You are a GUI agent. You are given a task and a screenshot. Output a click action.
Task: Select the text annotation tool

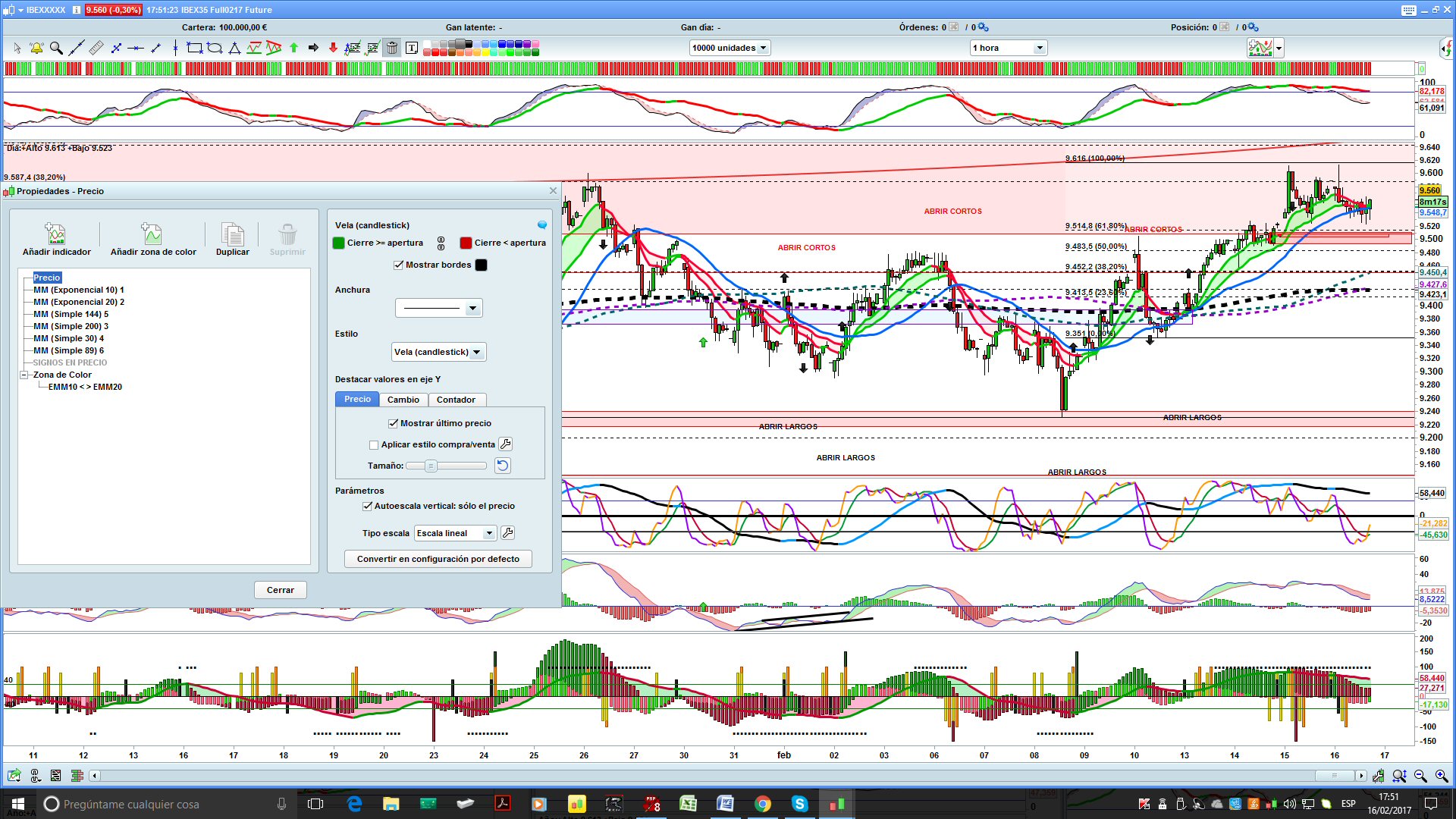pyautogui.click(x=412, y=48)
